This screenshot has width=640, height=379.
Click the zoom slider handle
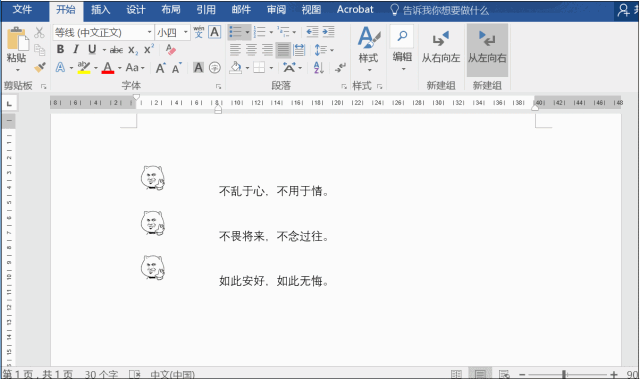point(564,374)
